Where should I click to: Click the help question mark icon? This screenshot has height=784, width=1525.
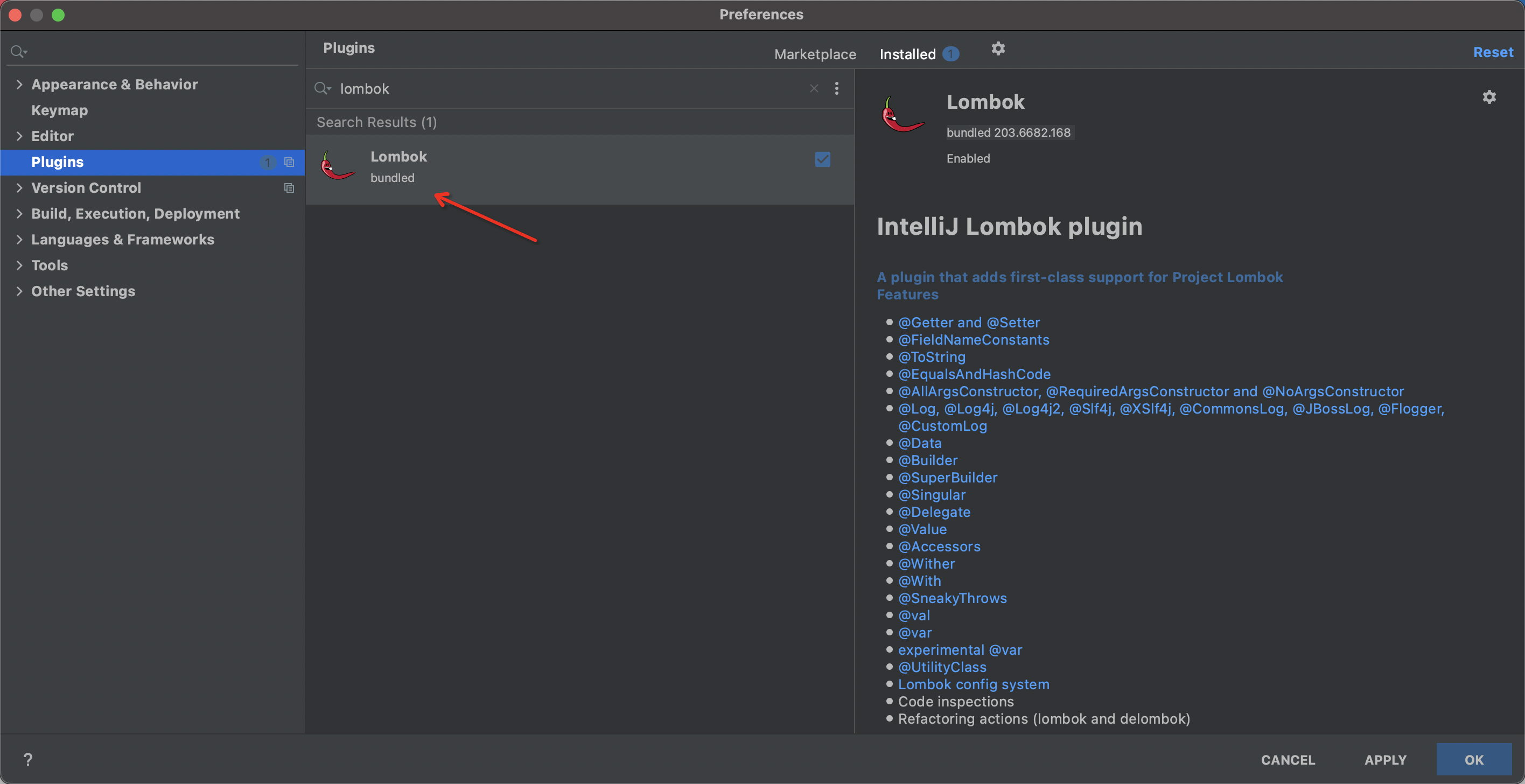[x=28, y=759]
